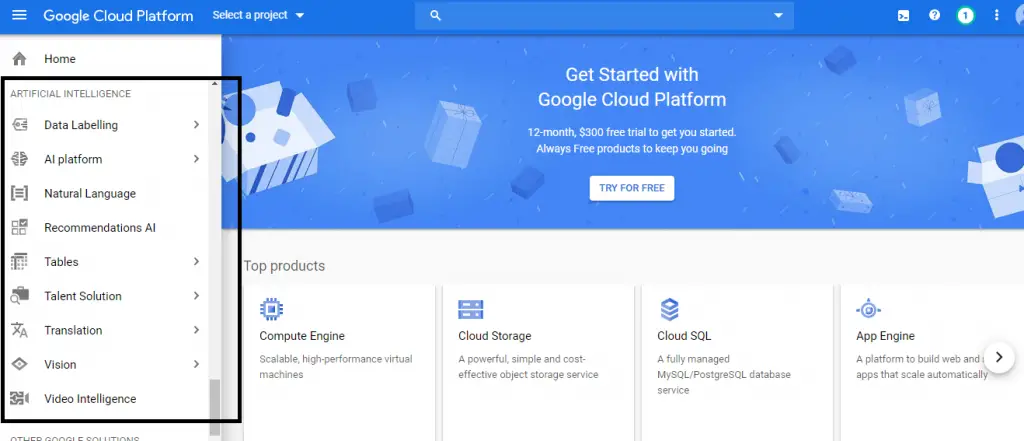Click the Cloud Storage icon
This screenshot has height=441, width=1024.
[x=470, y=309]
